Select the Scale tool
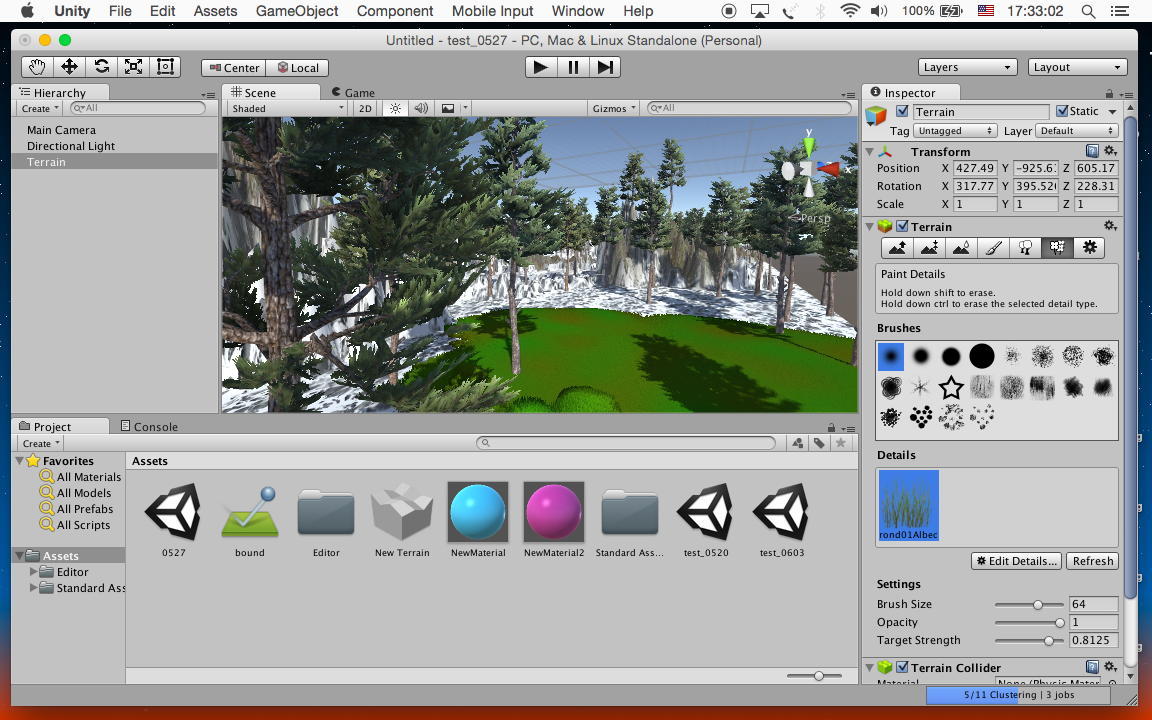 click(134, 67)
